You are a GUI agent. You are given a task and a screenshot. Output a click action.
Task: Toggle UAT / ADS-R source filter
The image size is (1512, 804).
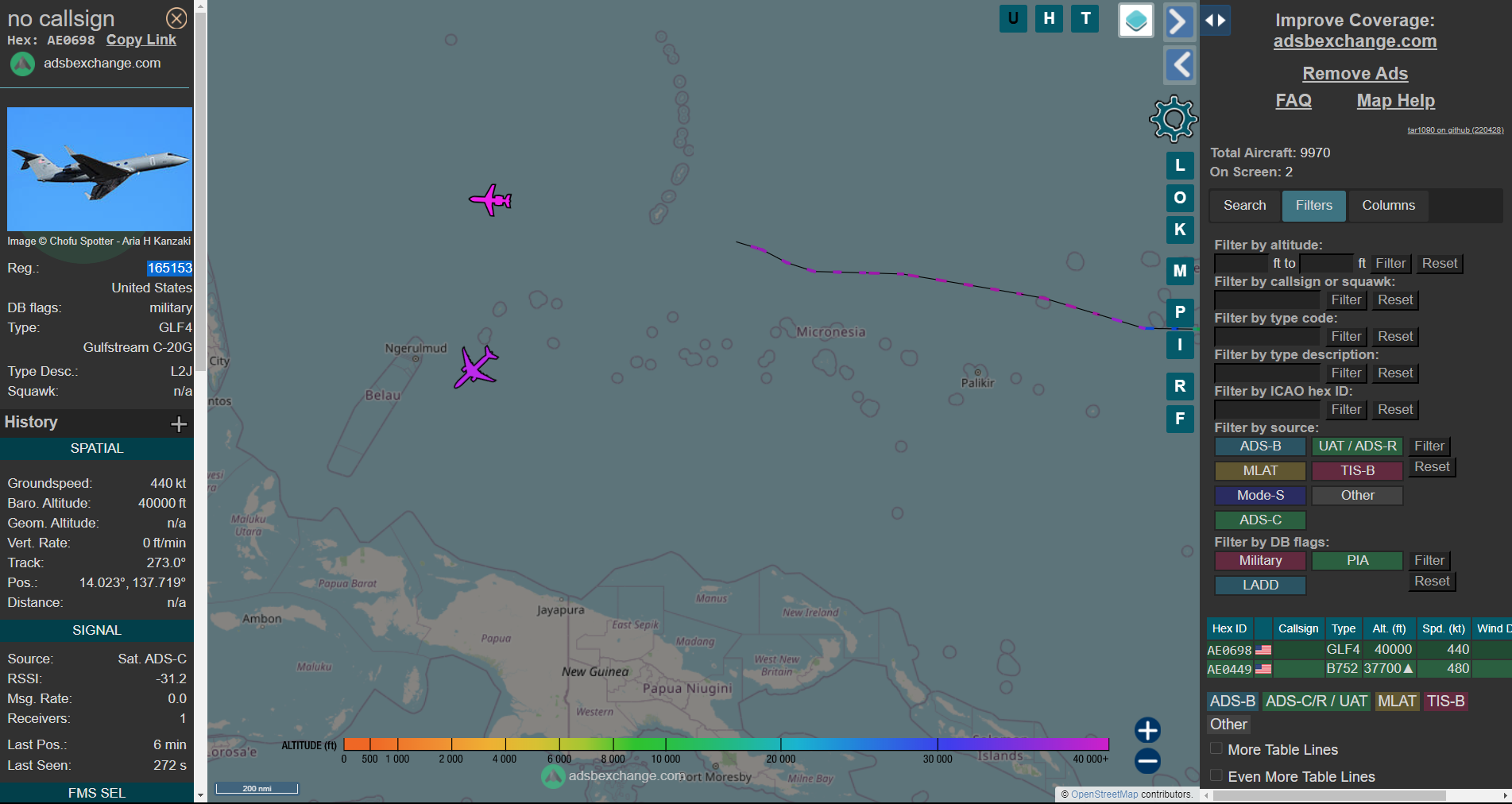(1357, 446)
